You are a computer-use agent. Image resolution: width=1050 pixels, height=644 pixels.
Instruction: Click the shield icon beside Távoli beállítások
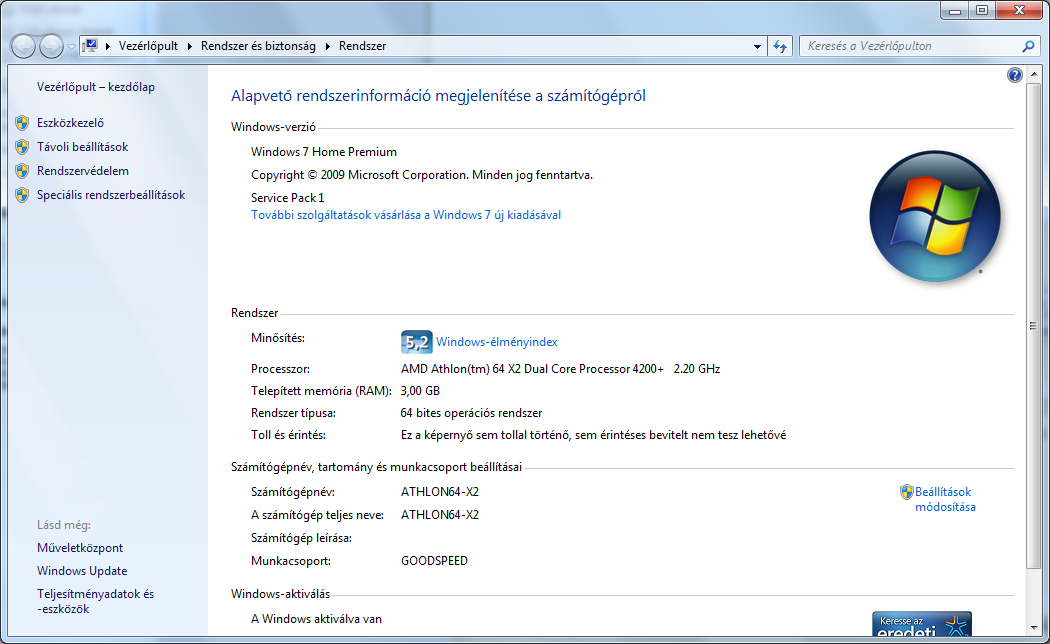click(x=22, y=147)
